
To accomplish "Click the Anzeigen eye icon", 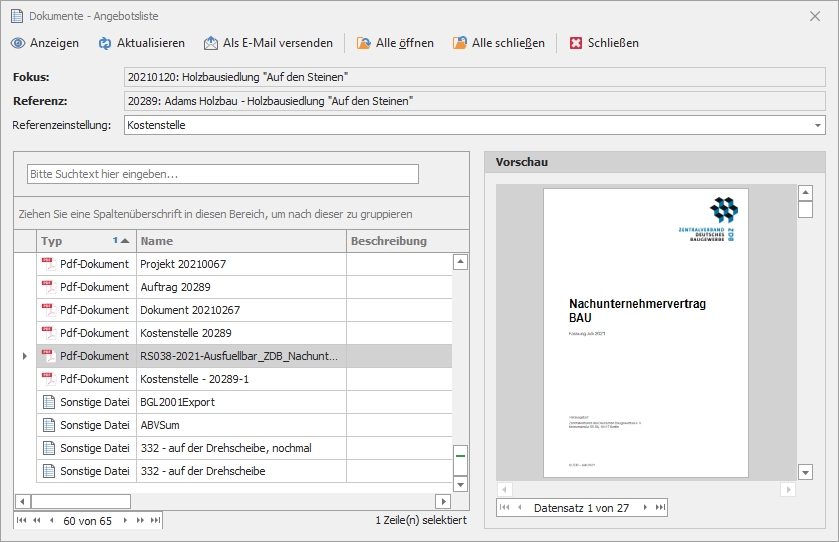I will (x=18, y=43).
